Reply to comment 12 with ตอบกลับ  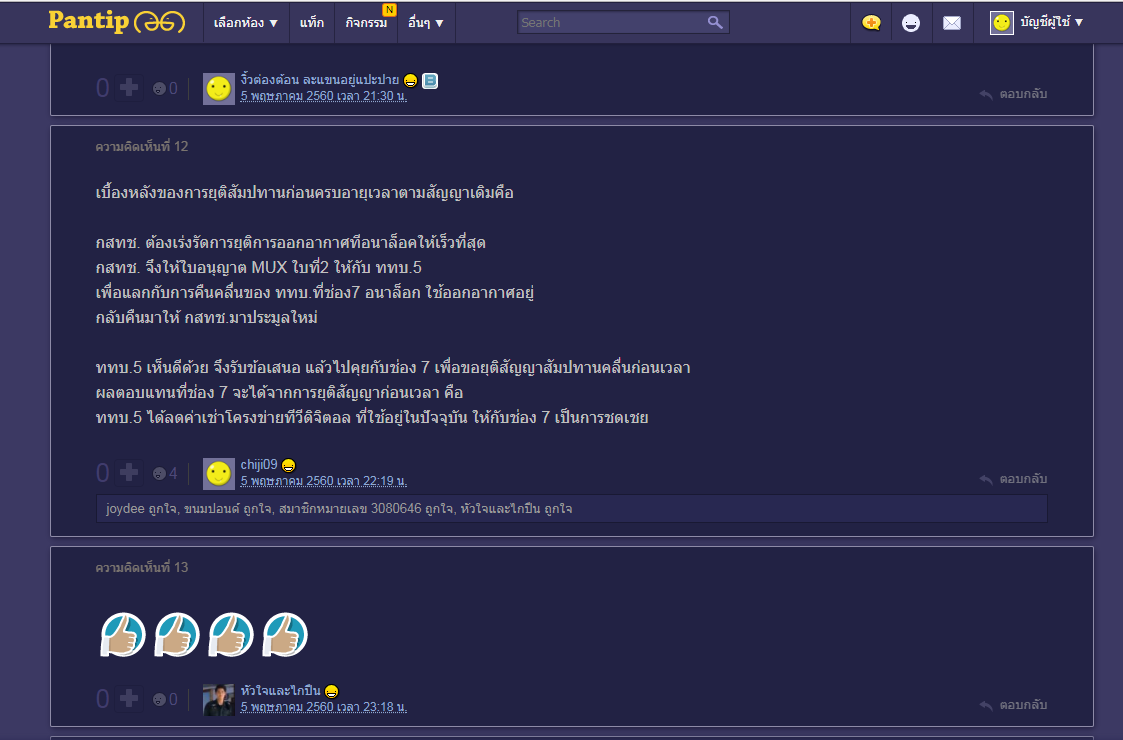(1013, 479)
